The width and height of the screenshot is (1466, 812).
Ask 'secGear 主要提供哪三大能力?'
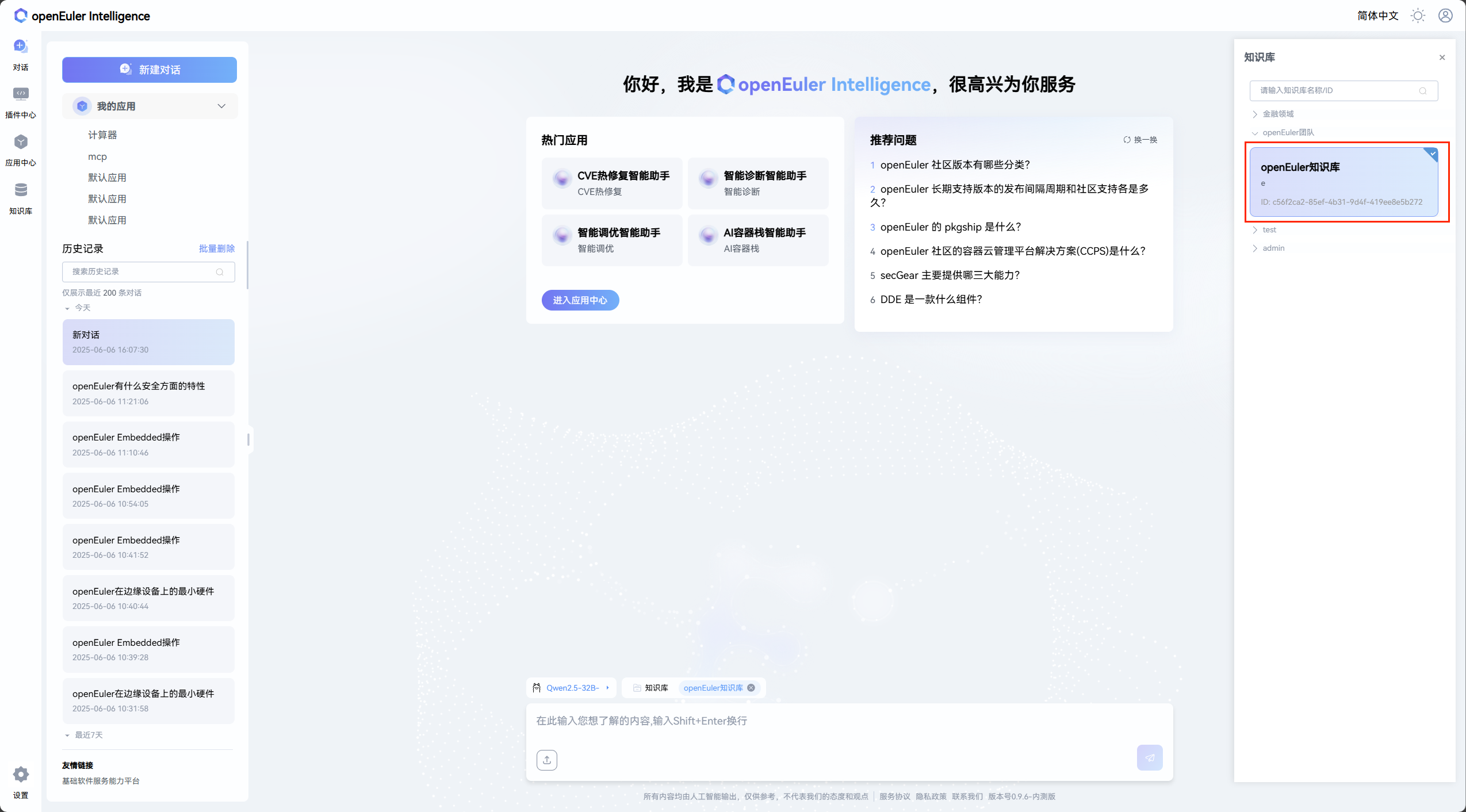pos(950,275)
